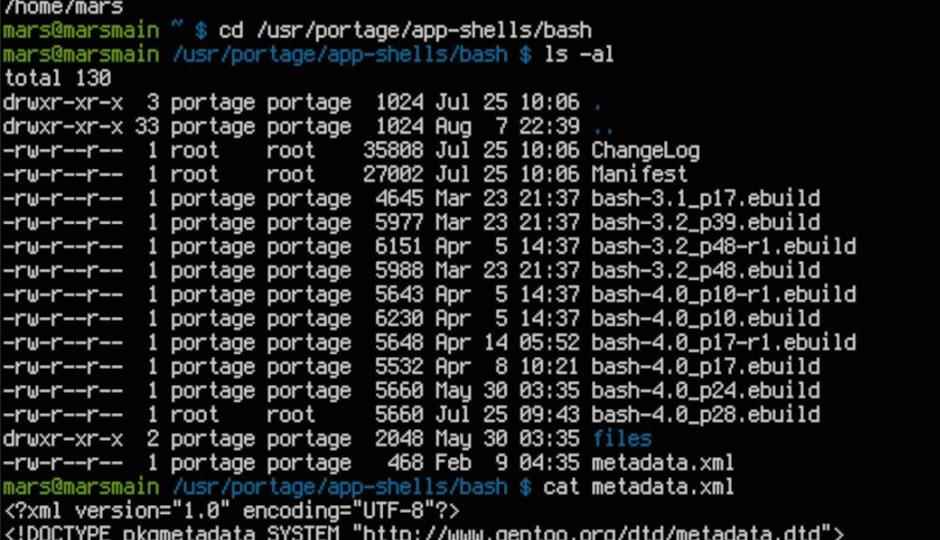Click bash-4.0_p17-r1.ebuild file name
Screen dimensions: 940x540
click(724, 343)
